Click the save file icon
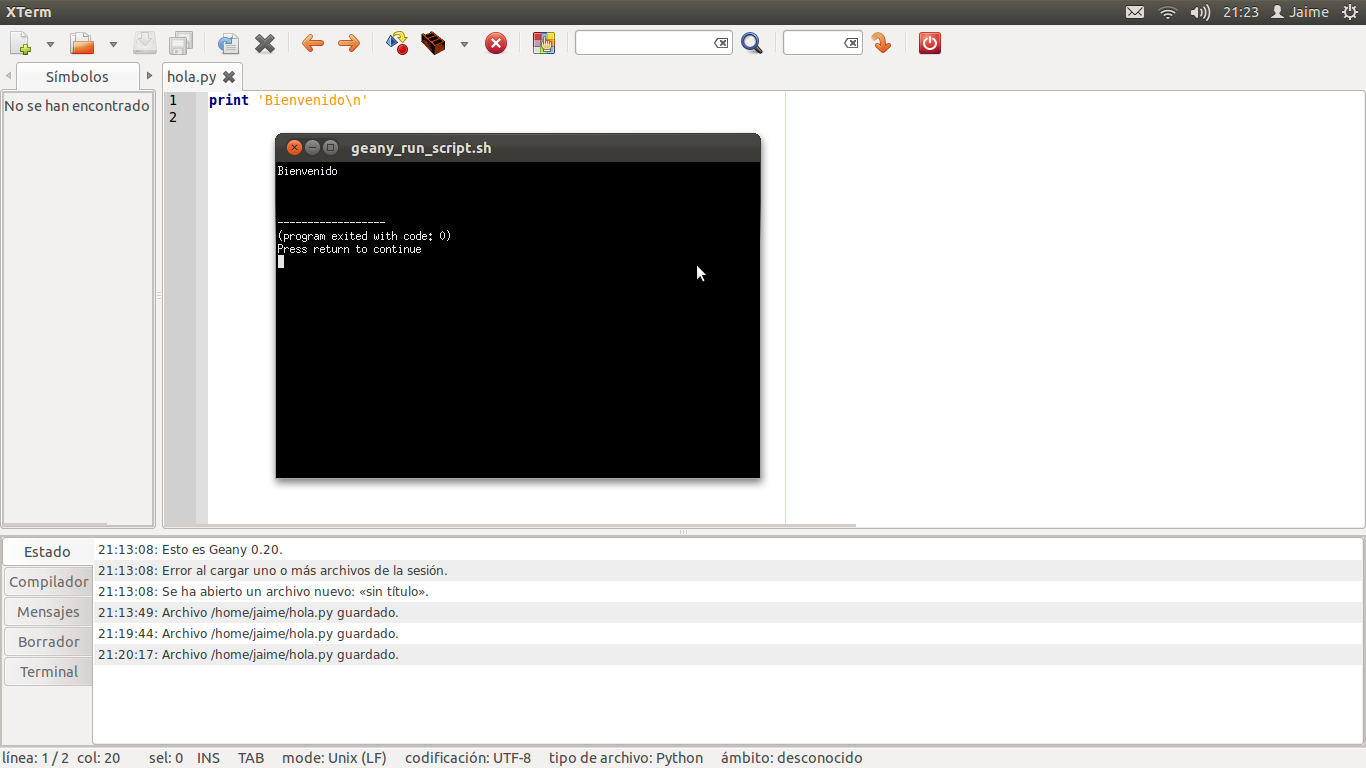 pos(145,43)
